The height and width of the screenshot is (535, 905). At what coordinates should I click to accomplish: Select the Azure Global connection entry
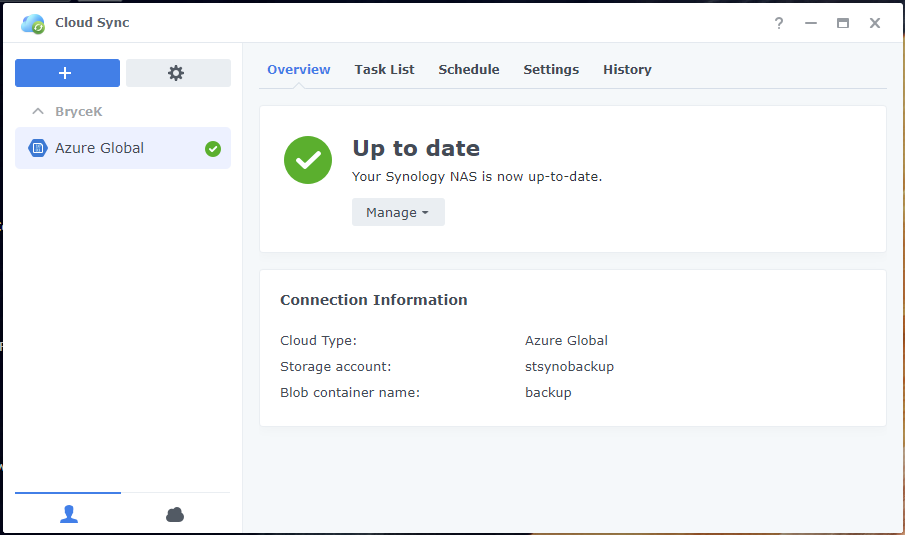click(100, 148)
